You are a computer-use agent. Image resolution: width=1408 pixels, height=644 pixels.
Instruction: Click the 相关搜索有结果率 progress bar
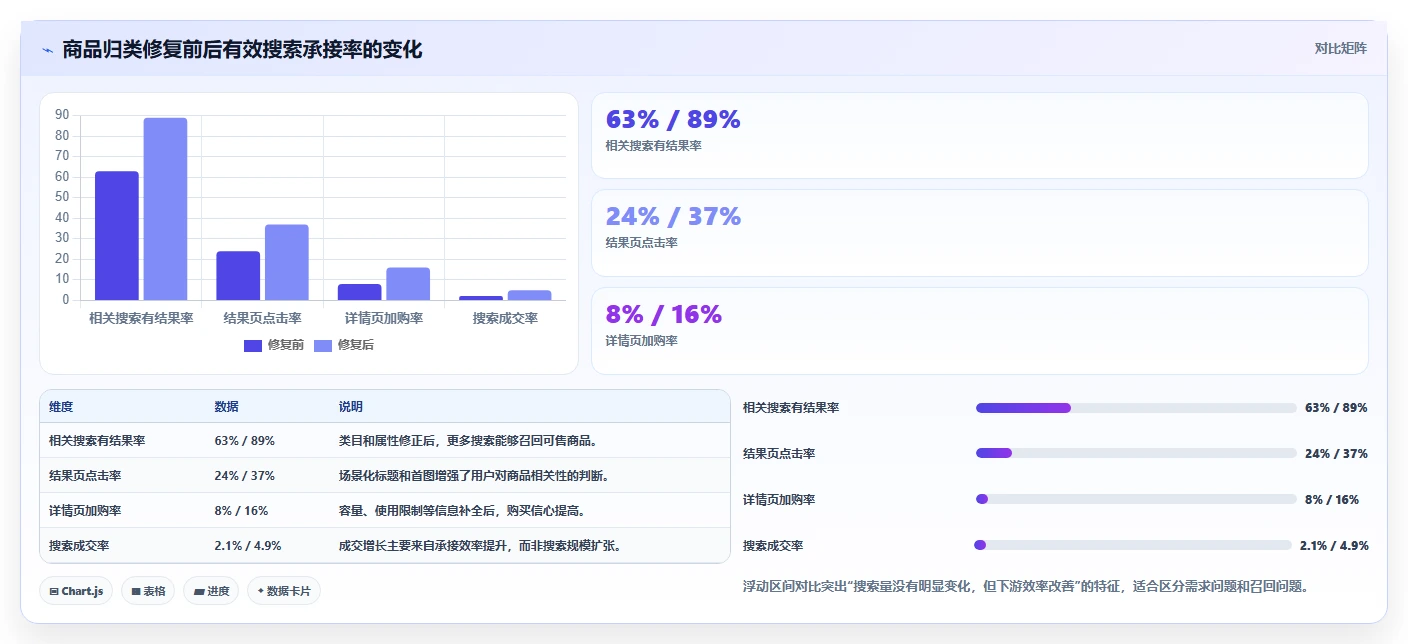pyautogui.click(x=1136, y=408)
